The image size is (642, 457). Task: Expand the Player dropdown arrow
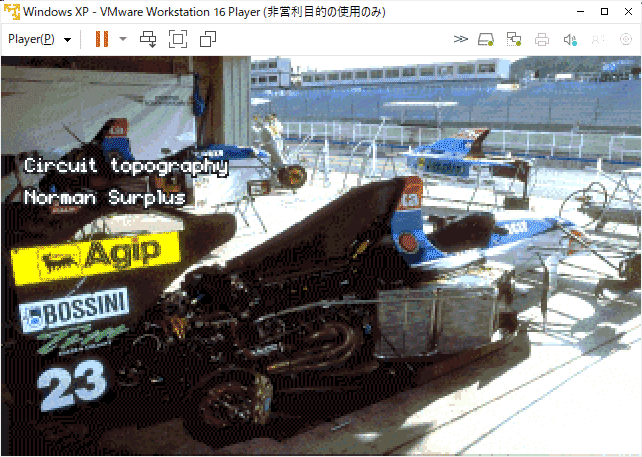(67, 40)
